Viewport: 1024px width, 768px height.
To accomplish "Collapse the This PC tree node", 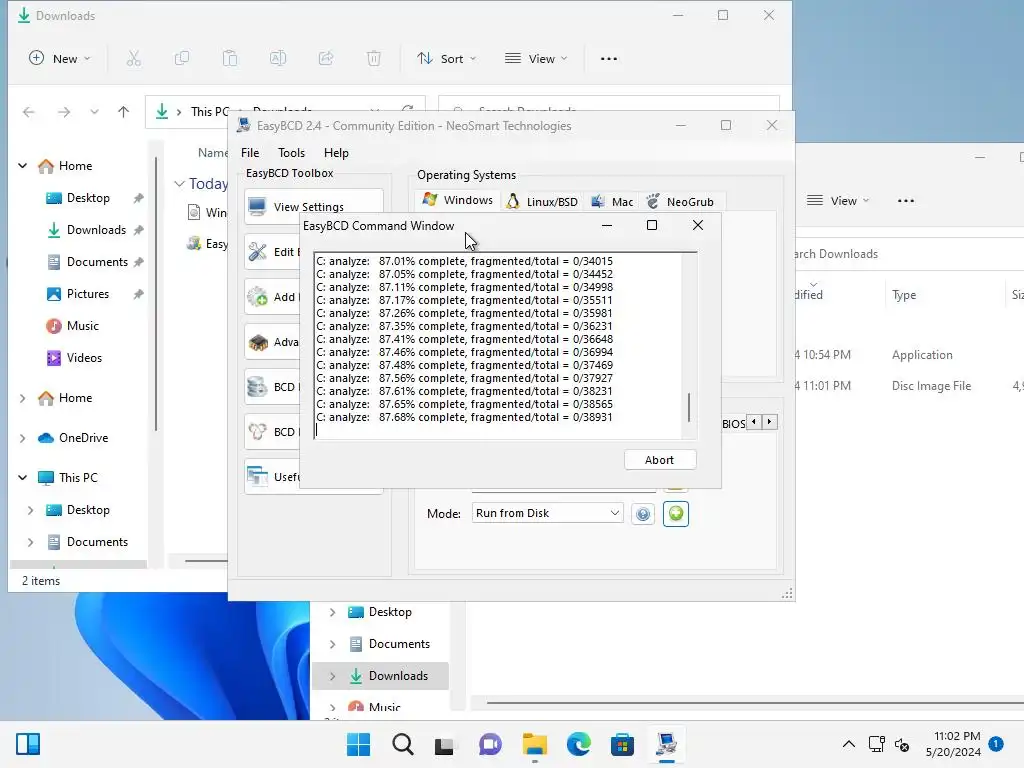I will 23,477.
